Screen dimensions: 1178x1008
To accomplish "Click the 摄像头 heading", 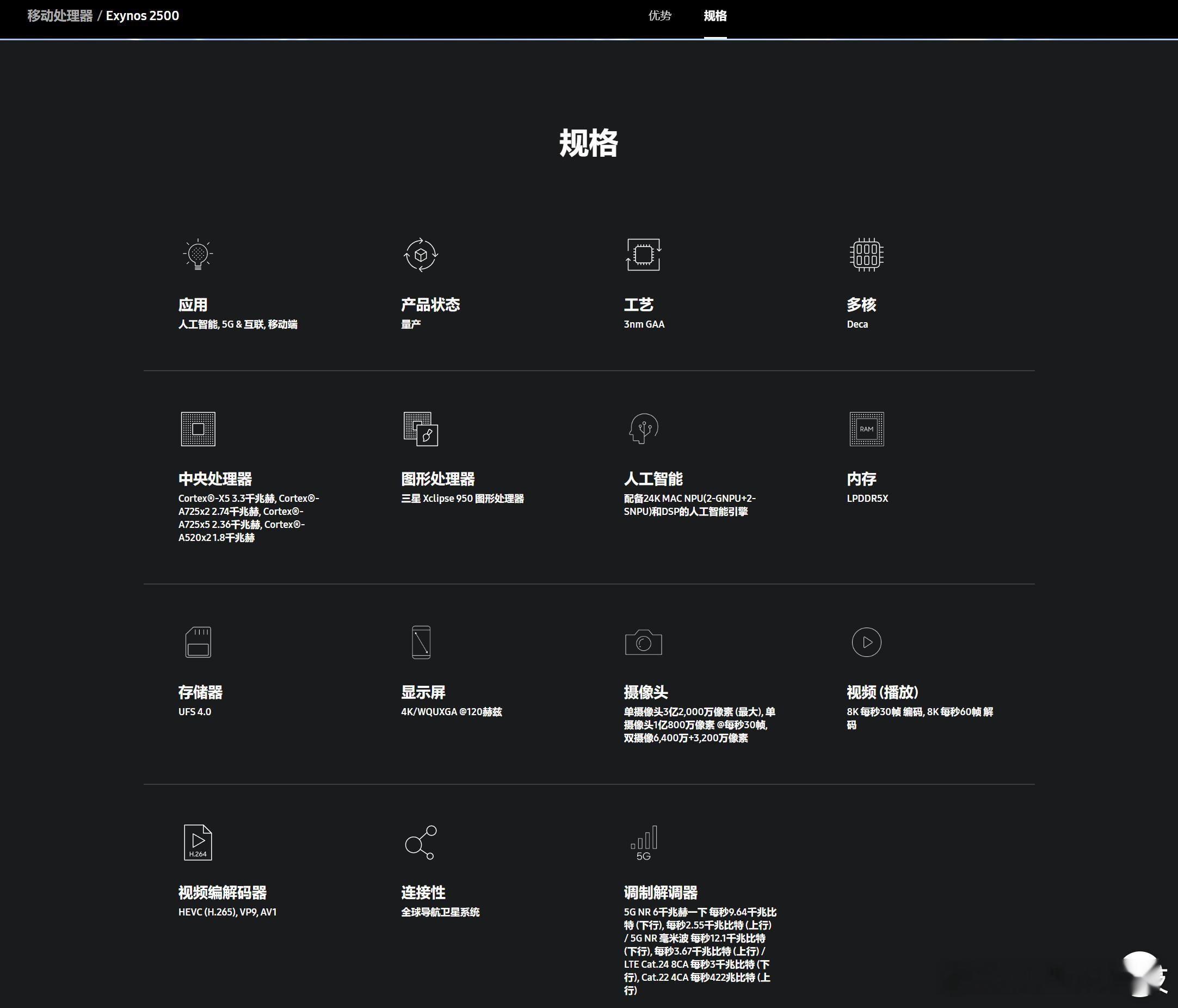I will (x=646, y=692).
